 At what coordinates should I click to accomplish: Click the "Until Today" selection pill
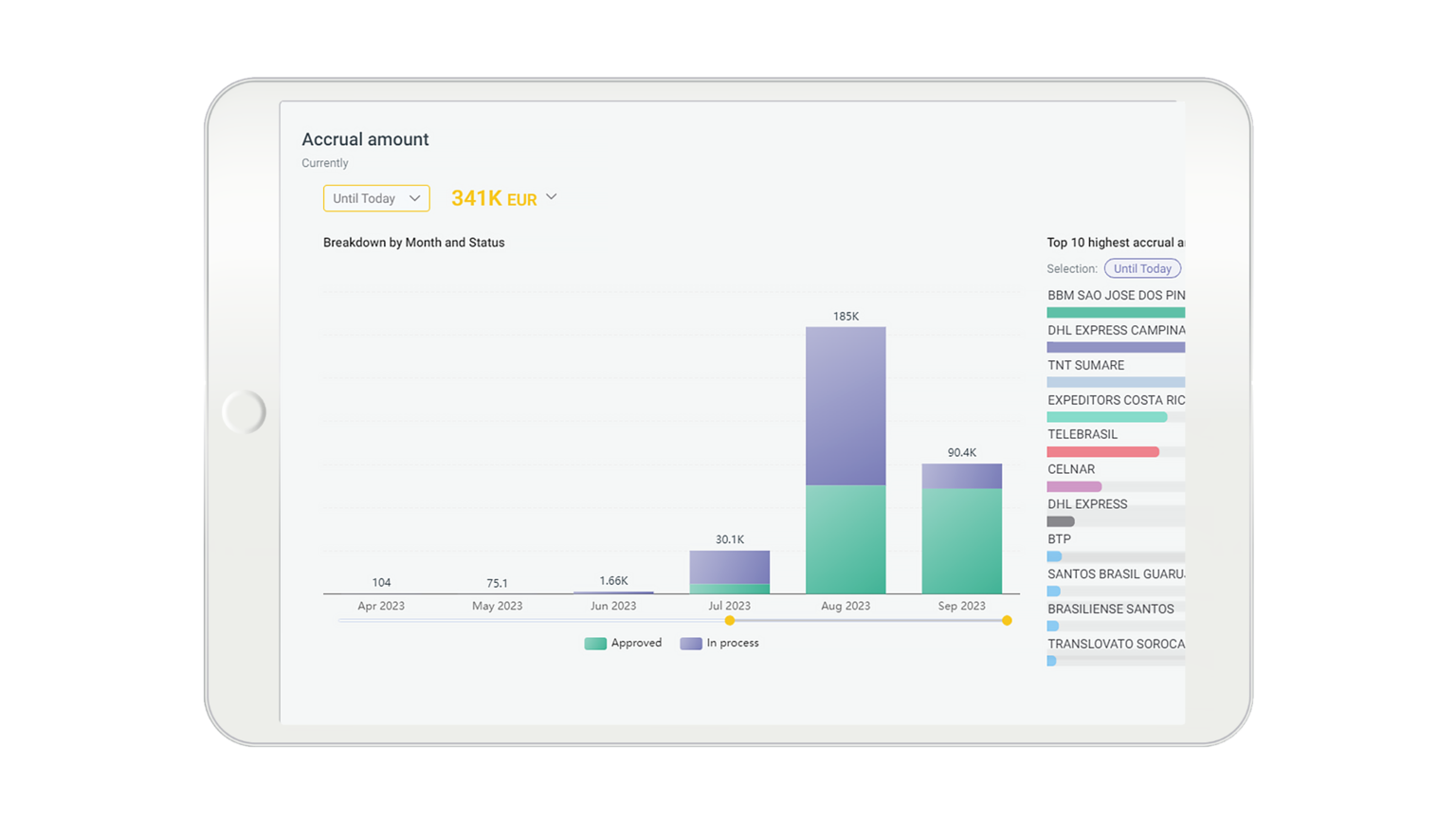point(1142,268)
